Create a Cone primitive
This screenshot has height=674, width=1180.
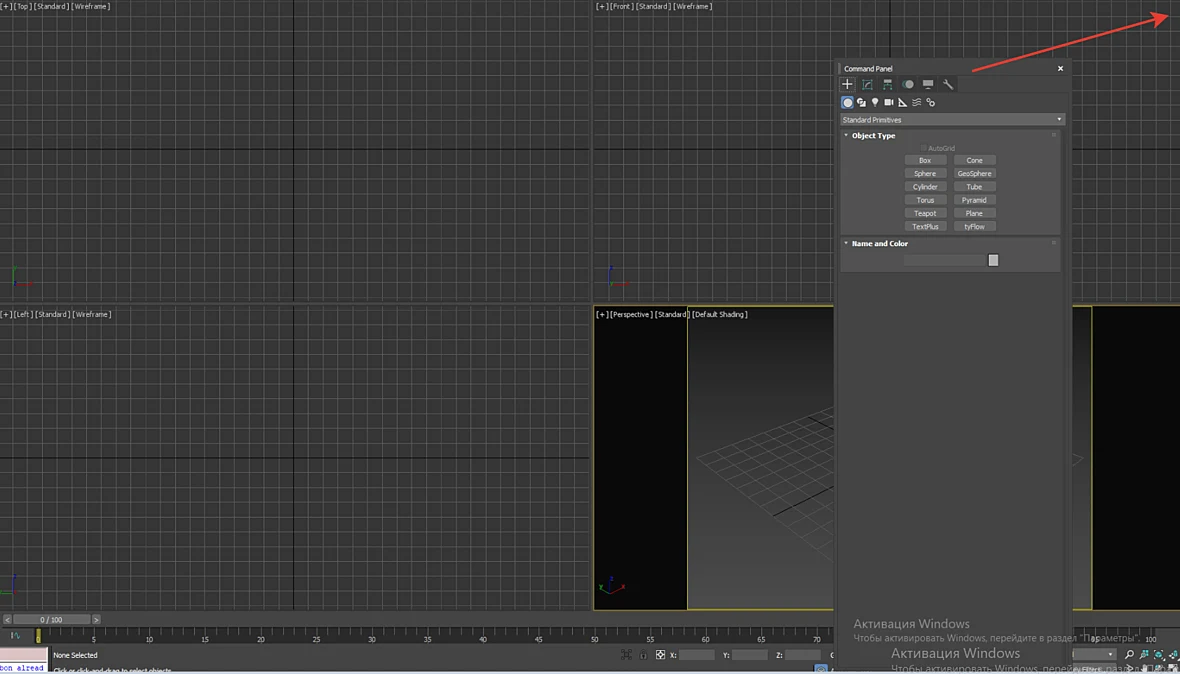(975, 160)
